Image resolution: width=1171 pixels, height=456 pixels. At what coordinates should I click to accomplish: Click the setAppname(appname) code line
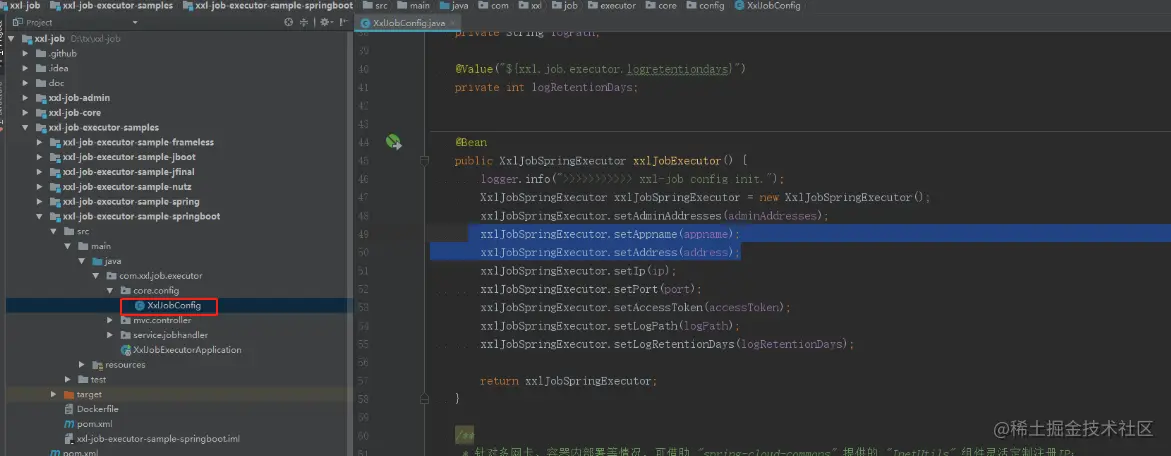coord(610,234)
